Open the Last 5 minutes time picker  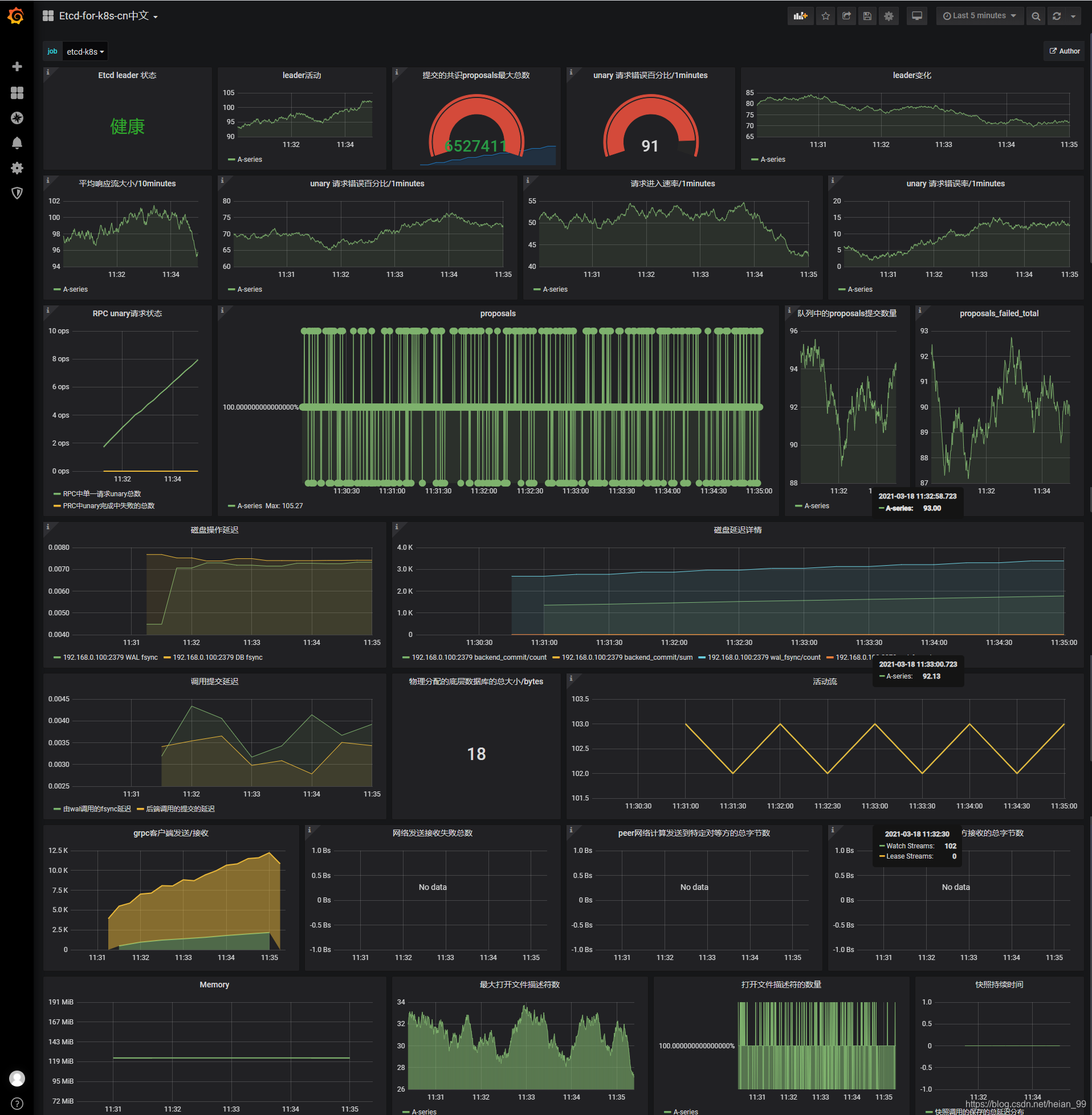click(x=979, y=16)
